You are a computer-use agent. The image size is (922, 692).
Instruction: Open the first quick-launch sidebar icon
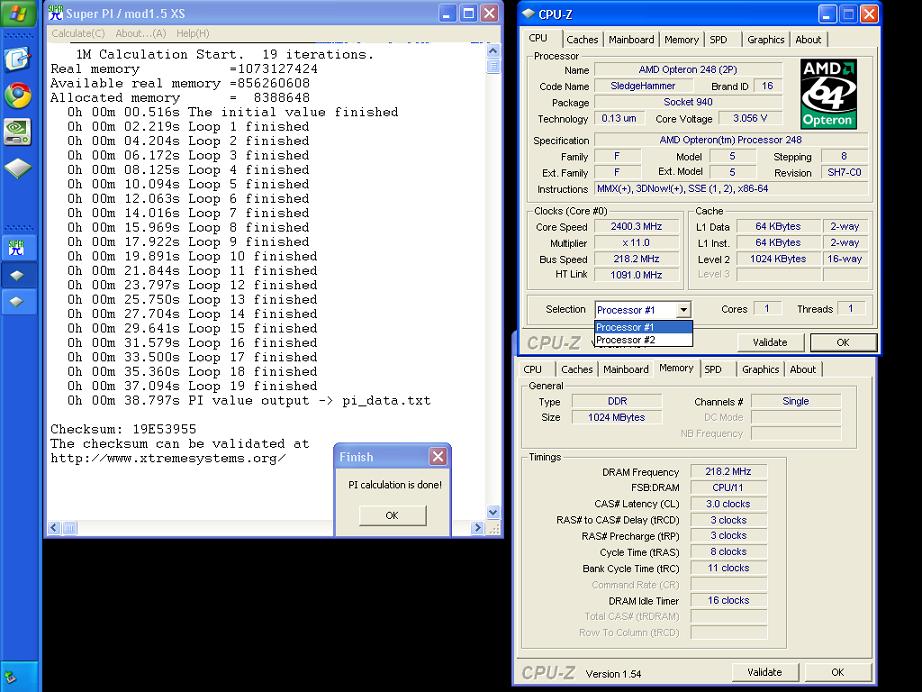click(x=18, y=58)
